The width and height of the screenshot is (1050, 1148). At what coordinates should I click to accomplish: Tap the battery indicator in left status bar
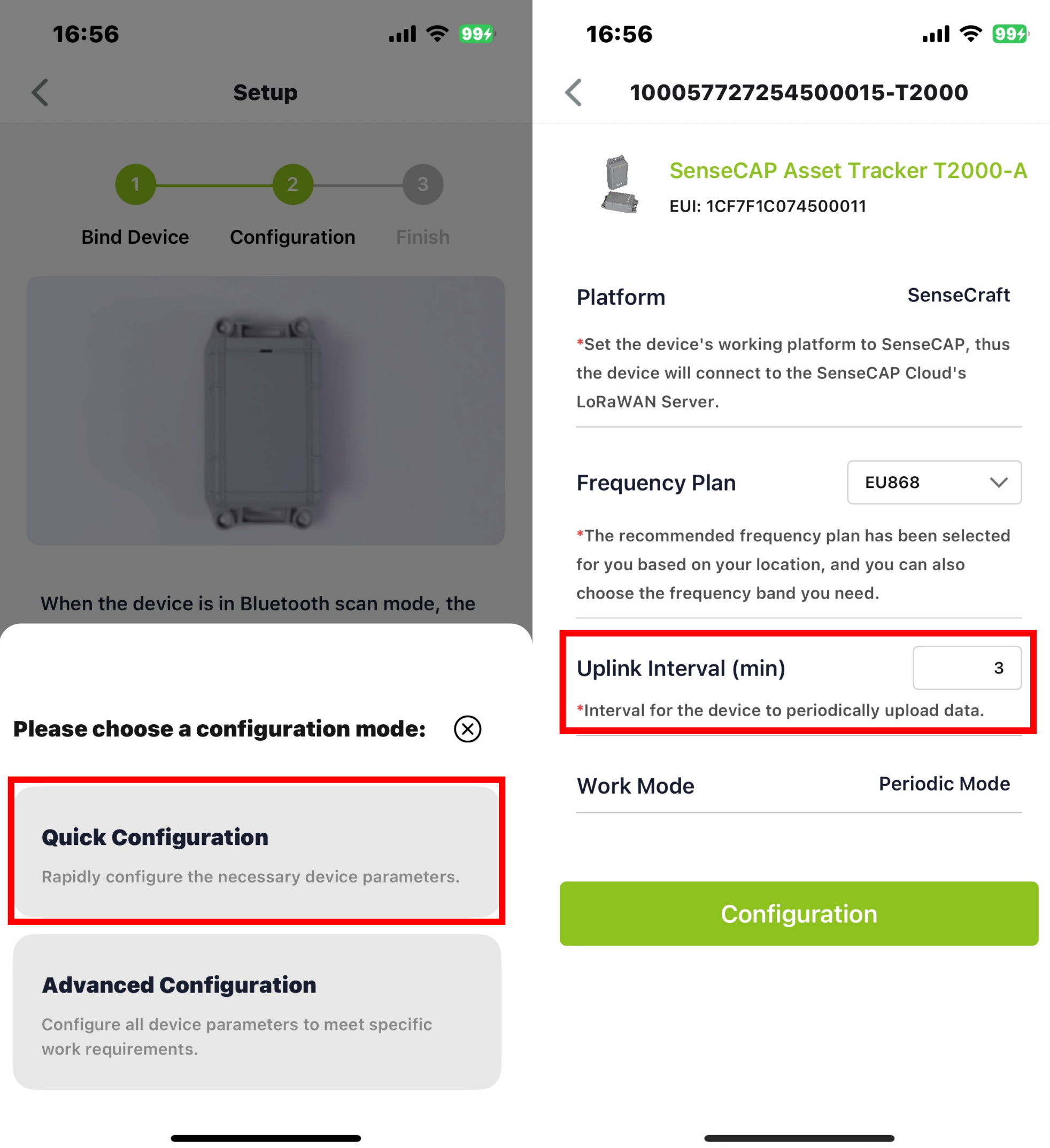[477, 34]
